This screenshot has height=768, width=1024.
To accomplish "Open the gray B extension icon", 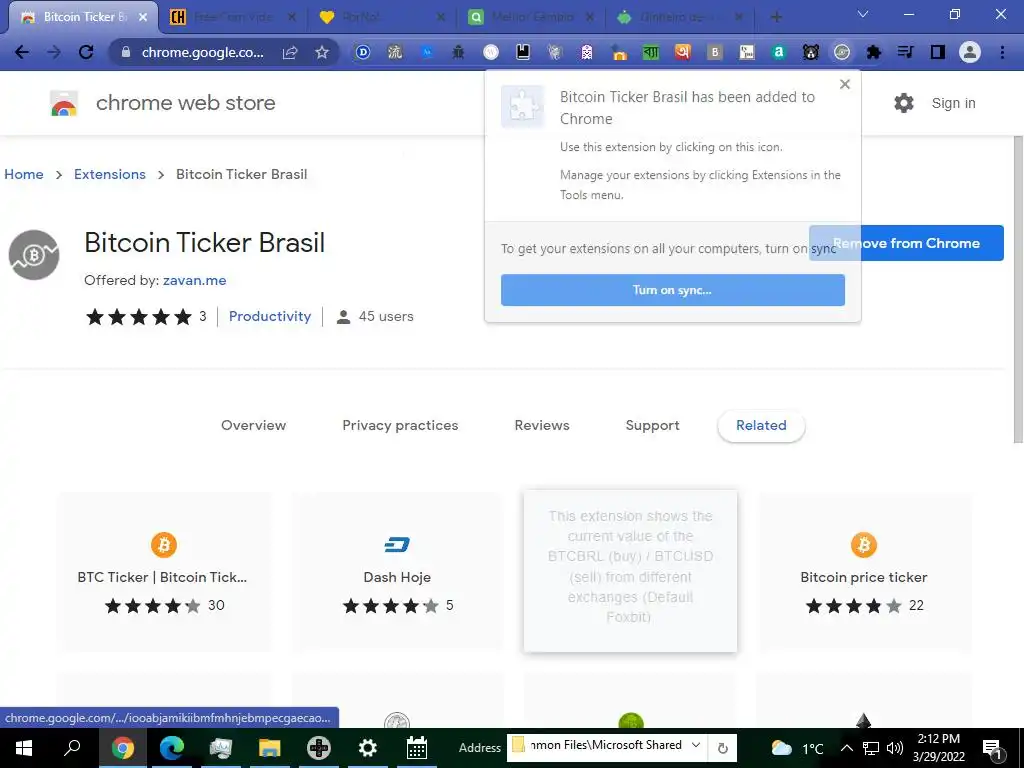I will [714, 52].
